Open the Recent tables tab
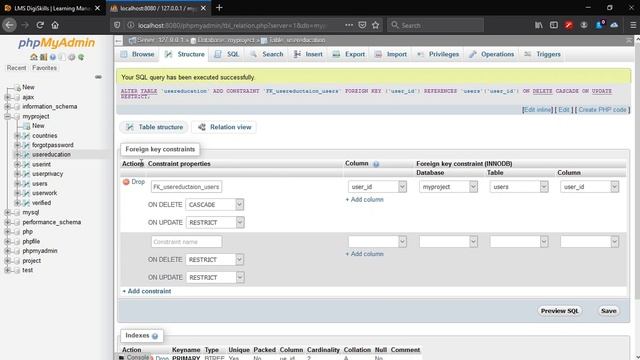640x360 pixels. pyautogui.click(x=16, y=68)
